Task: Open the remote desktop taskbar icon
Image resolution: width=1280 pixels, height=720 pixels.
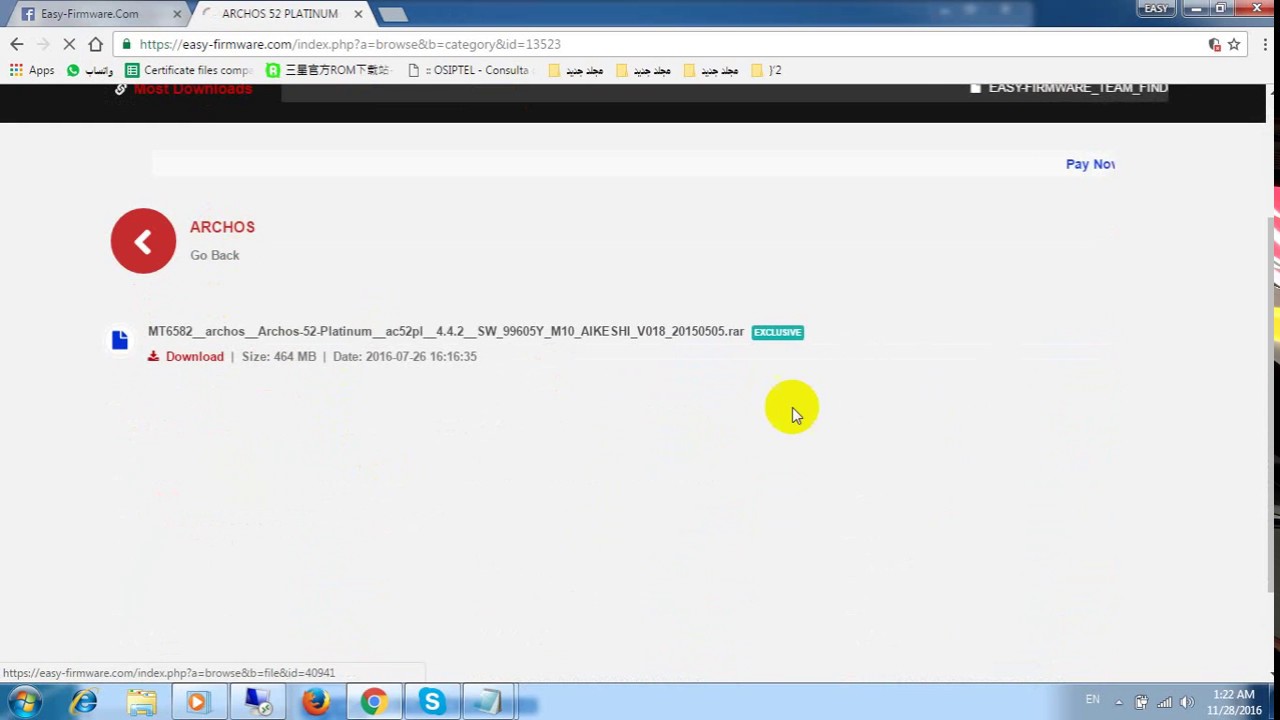Action: click(x=257, y=702)
